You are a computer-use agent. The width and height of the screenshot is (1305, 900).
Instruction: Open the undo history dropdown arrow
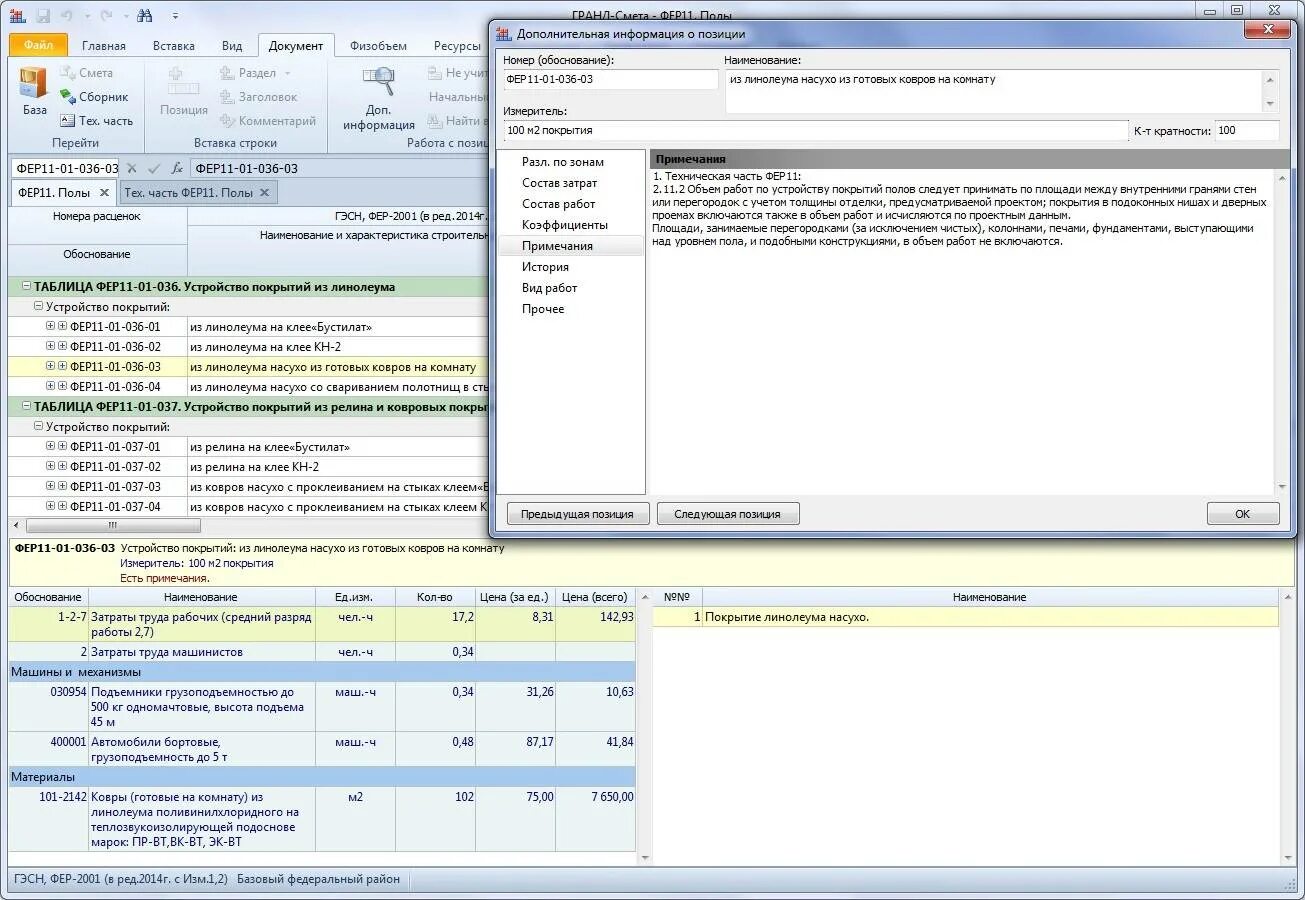(x=85, y=15)
